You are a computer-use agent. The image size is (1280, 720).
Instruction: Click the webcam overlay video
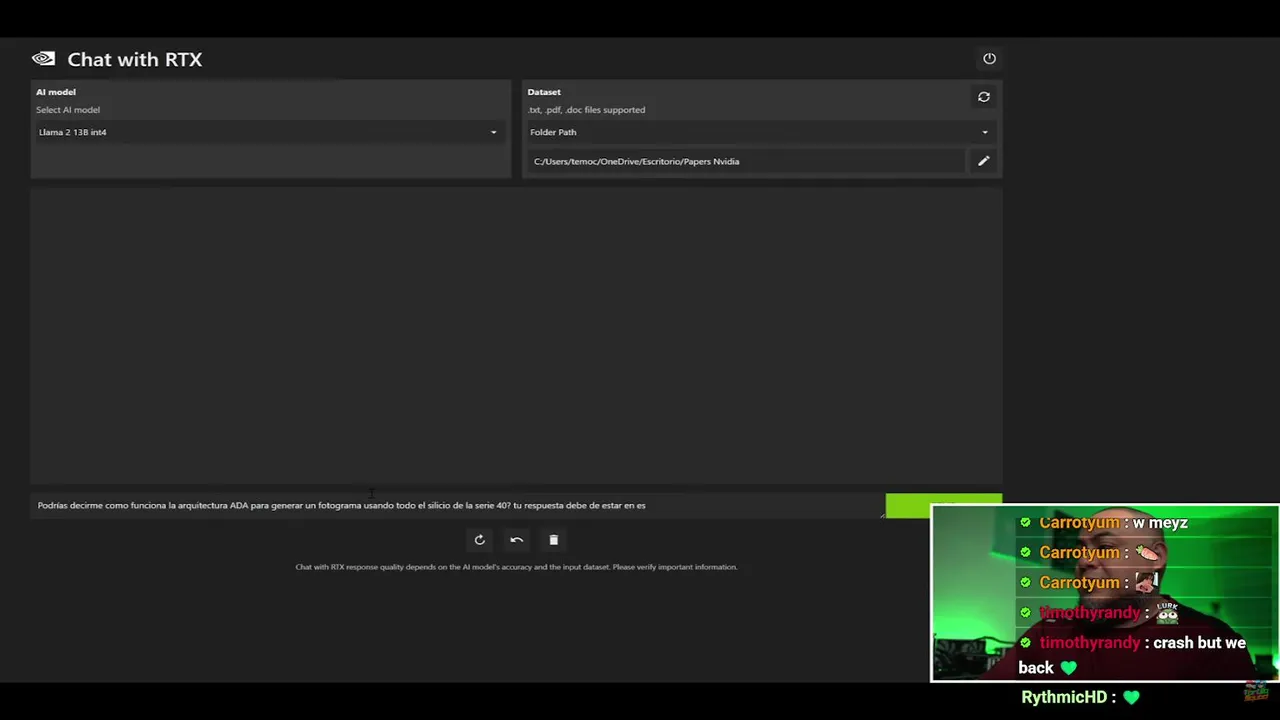[x=1104, y=593]
